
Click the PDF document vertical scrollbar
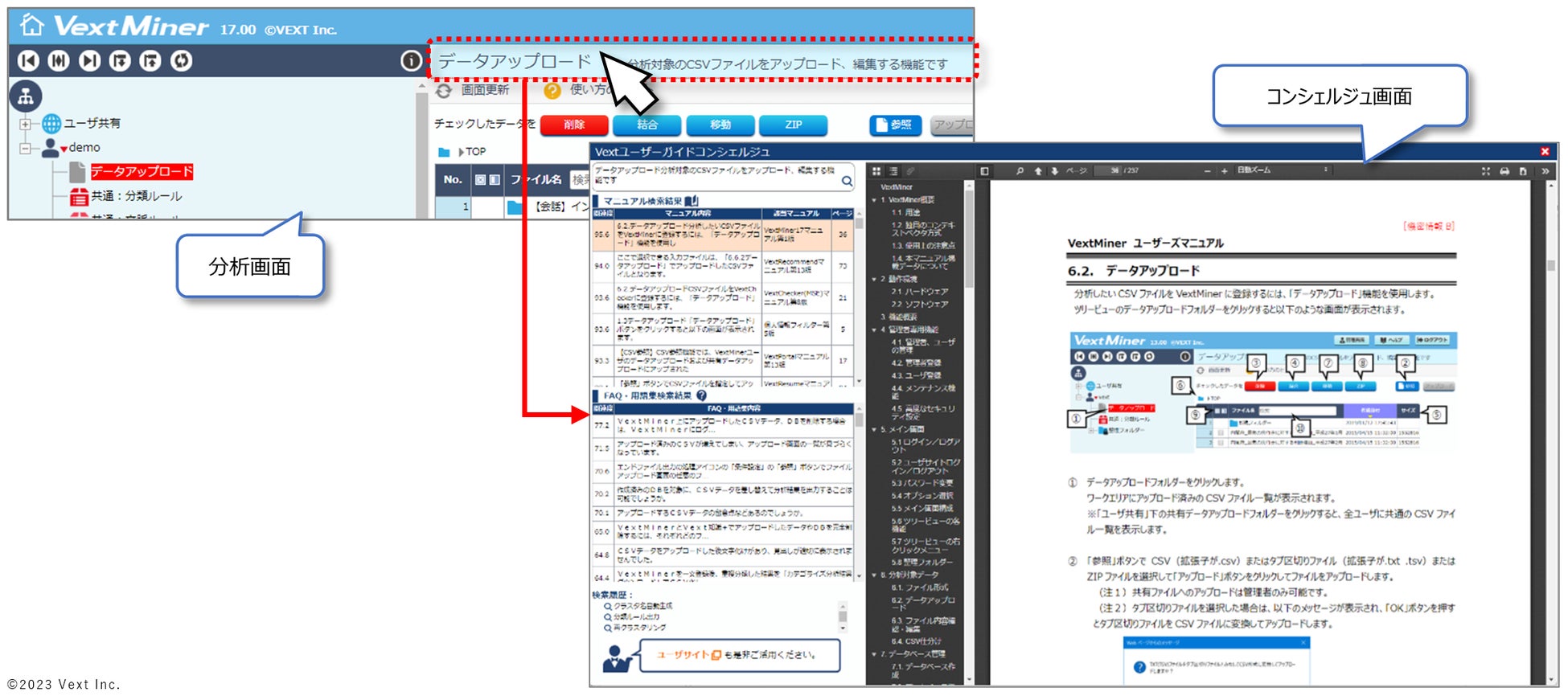(x=1551, y=432)
